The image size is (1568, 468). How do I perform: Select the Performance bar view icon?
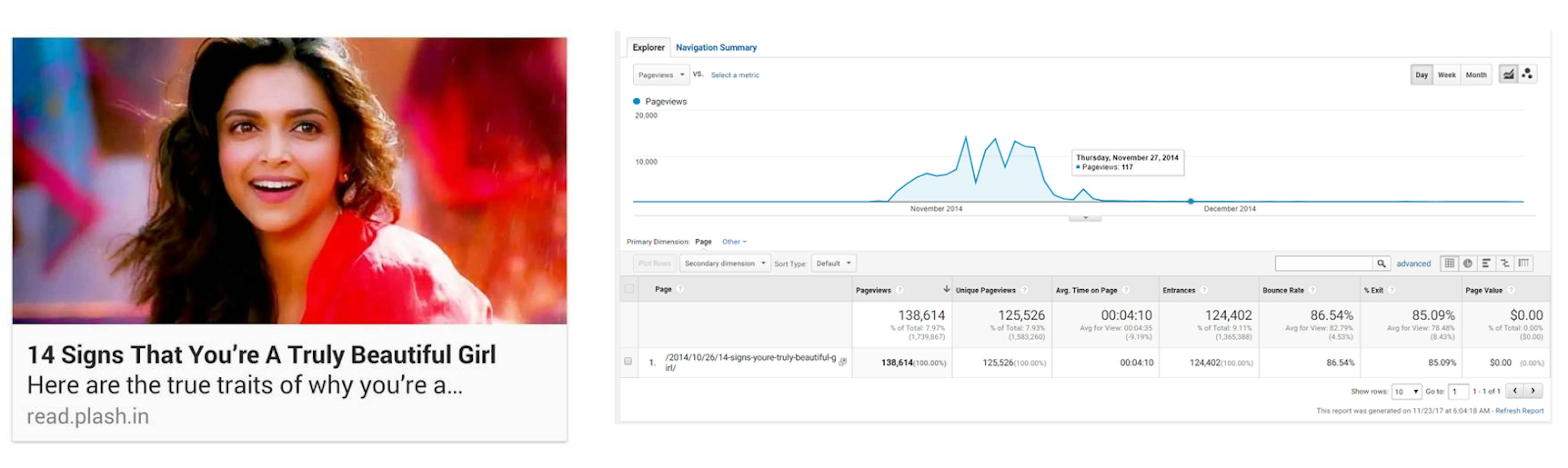pos(1486,264)
